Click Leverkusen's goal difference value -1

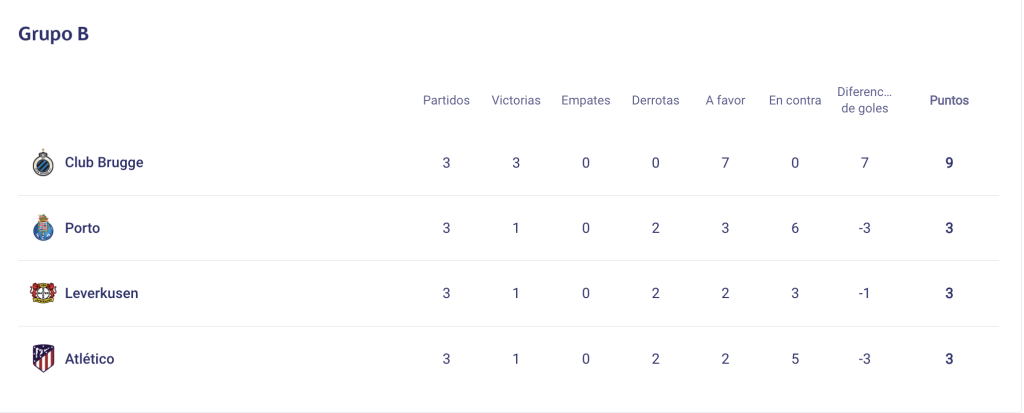click(x=865, y=293)
